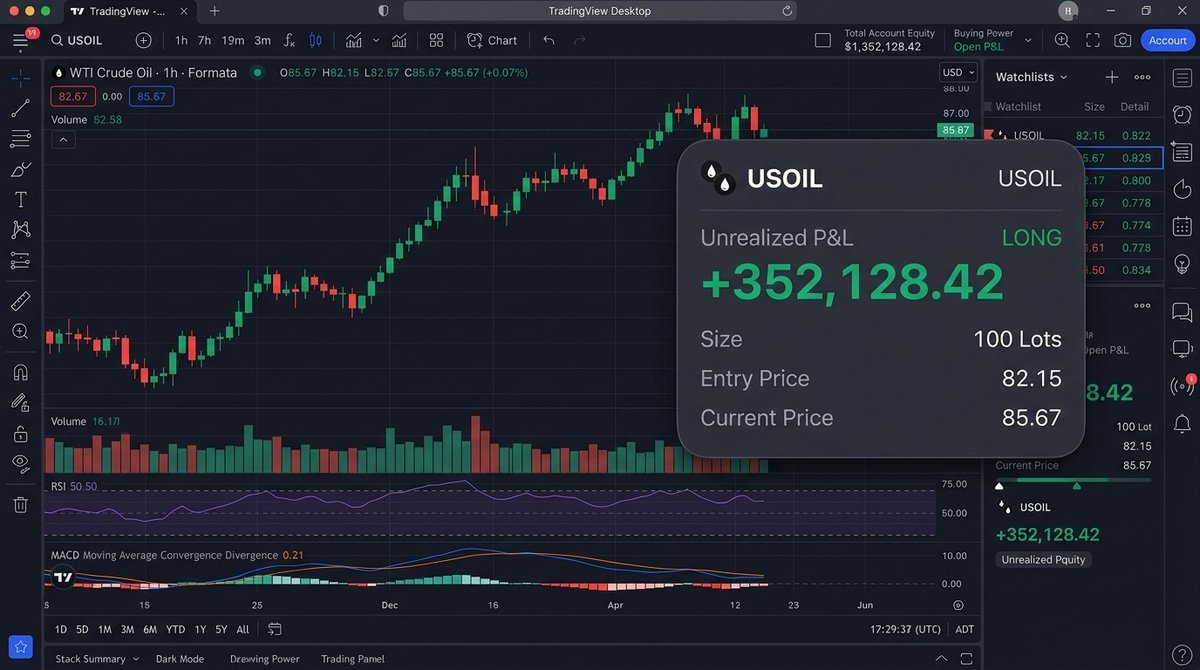
Task: Select the crosshair cursor tool
Action: tap(20, 79)
